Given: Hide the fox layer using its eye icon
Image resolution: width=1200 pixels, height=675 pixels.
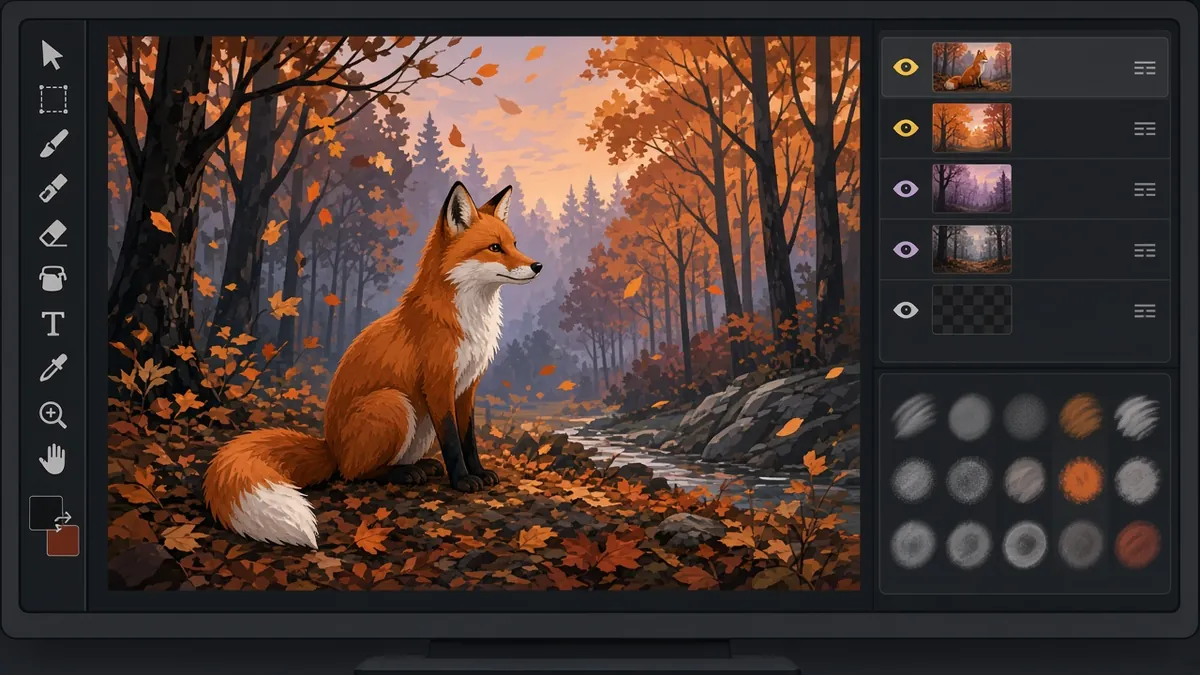Looking at the screenshot, I should [x=906, y=67].
